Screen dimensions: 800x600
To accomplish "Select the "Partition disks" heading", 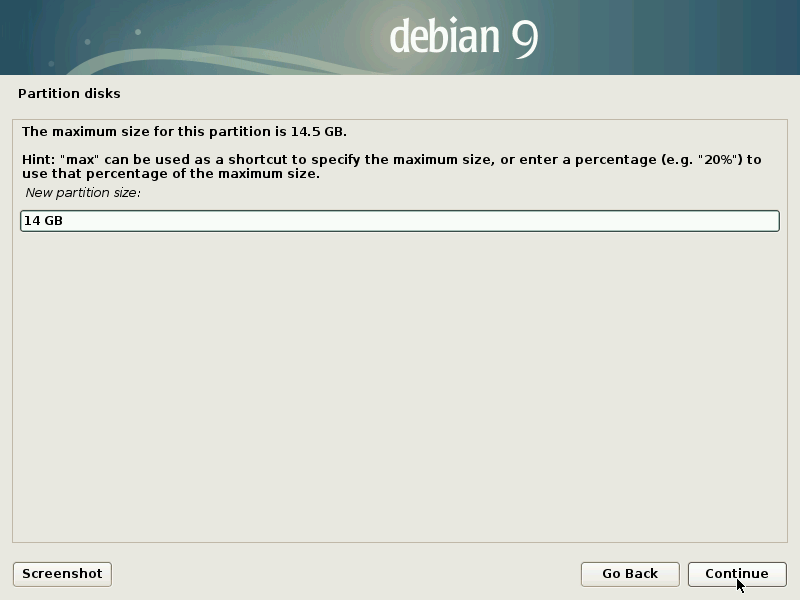I will pyautogui.click(x=69, y=94).
